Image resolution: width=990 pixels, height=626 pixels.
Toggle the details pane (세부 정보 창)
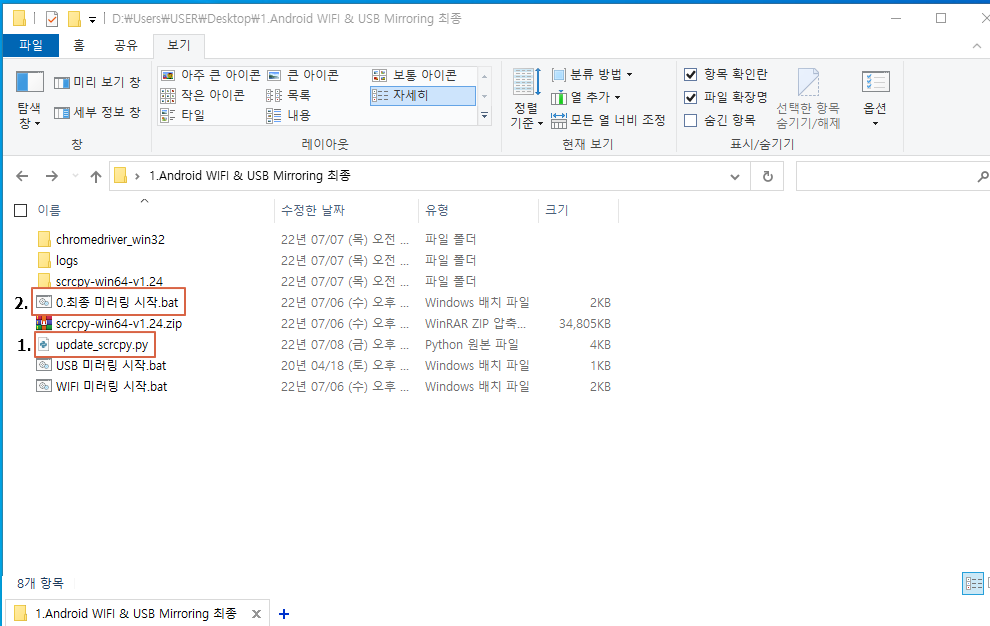coord(97,112)
